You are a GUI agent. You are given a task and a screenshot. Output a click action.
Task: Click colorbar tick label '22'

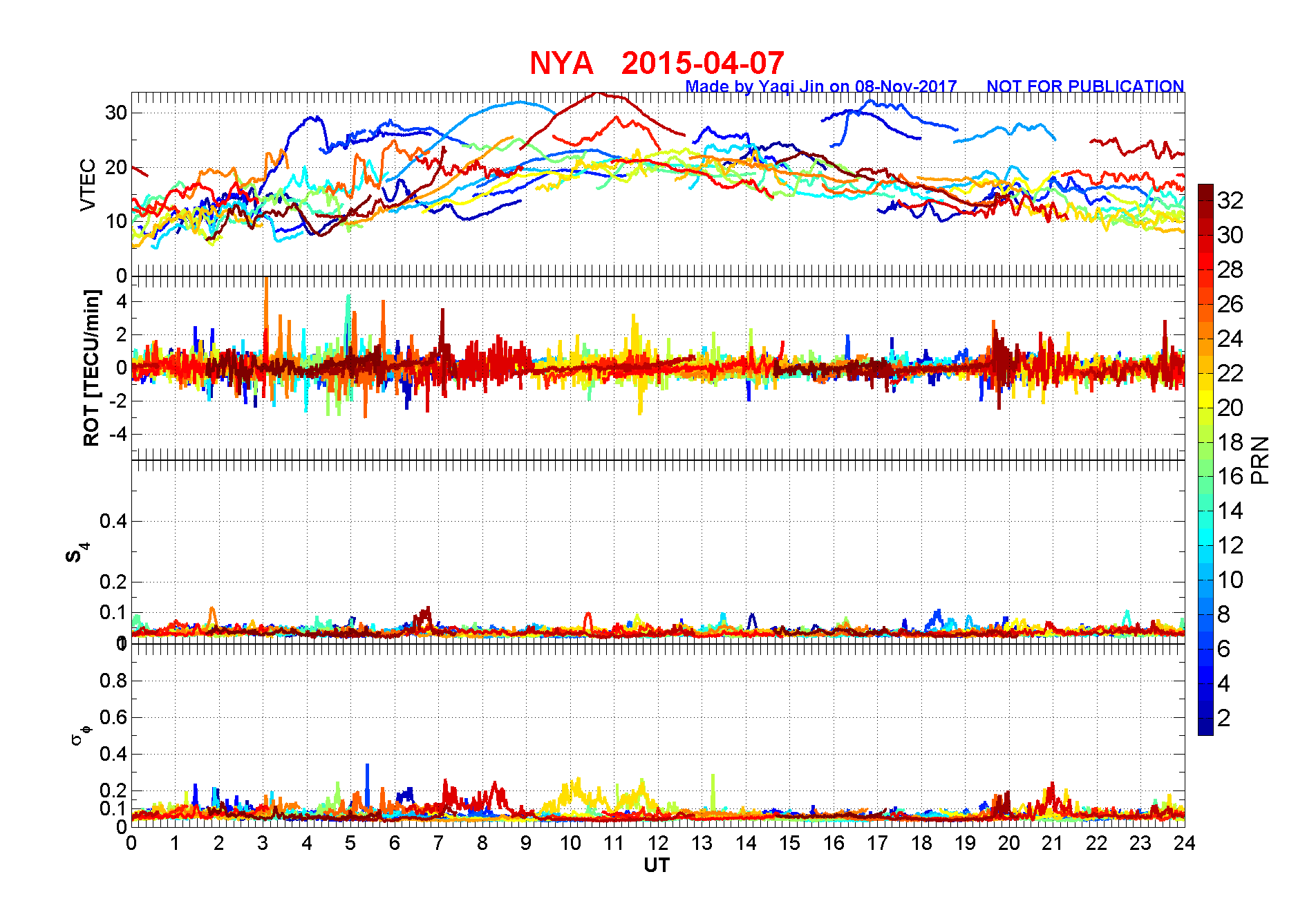tap(1230, 373)
